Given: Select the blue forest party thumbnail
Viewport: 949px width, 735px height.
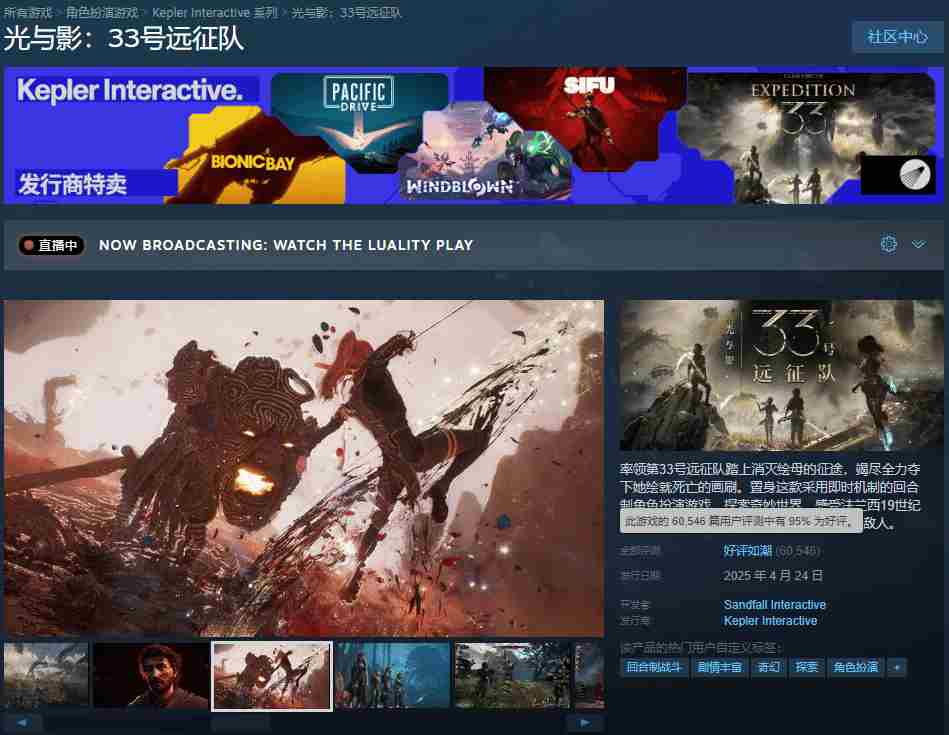Looking at the screenshot, I should tap(392, 674).
